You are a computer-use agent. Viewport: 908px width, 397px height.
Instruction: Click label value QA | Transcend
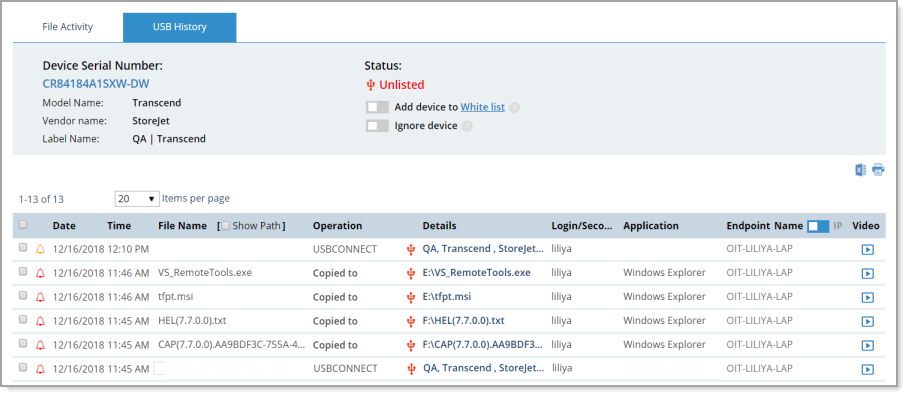point(169,139)
